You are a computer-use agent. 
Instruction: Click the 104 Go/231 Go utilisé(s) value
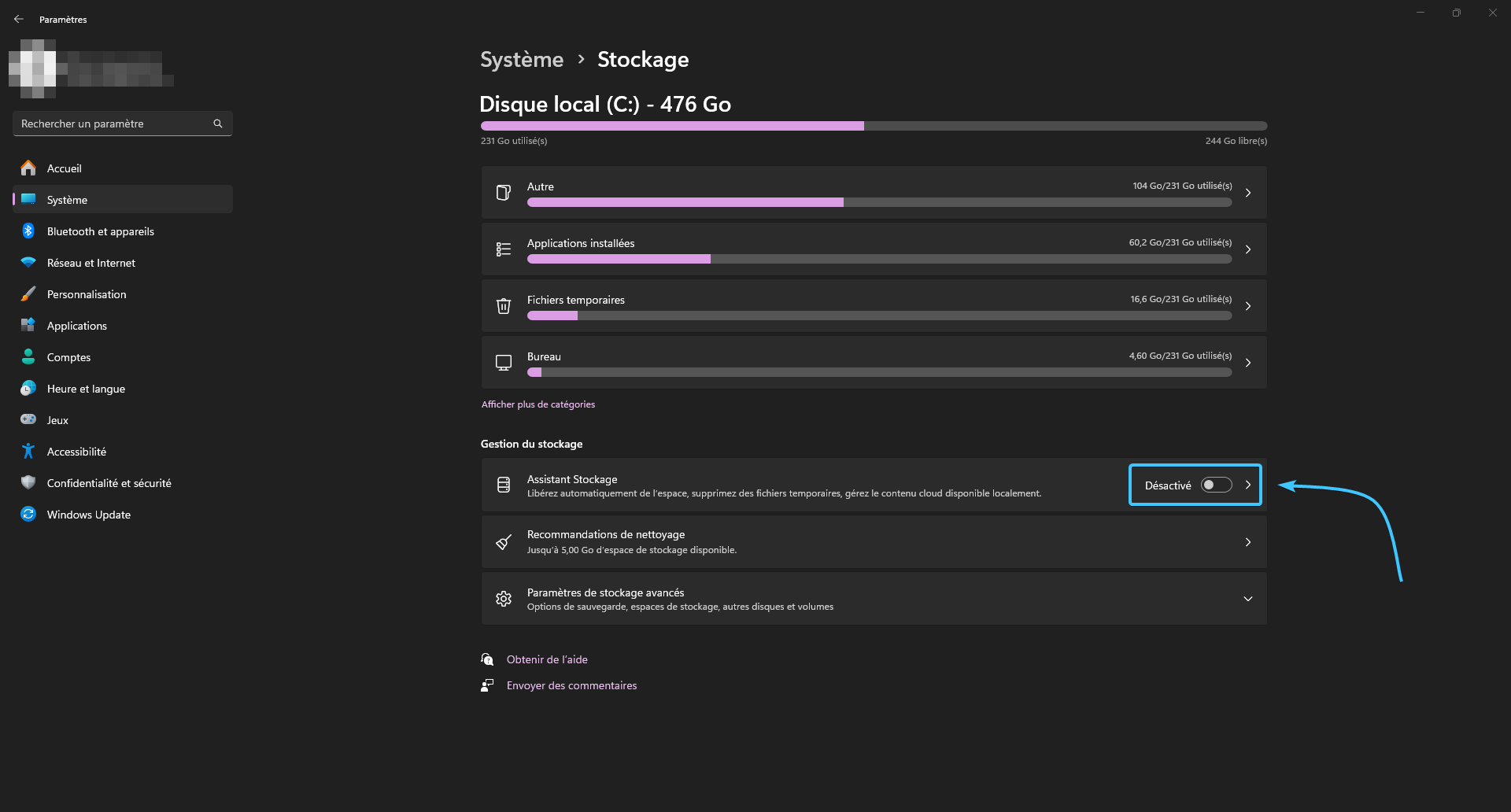point(1182,186)
